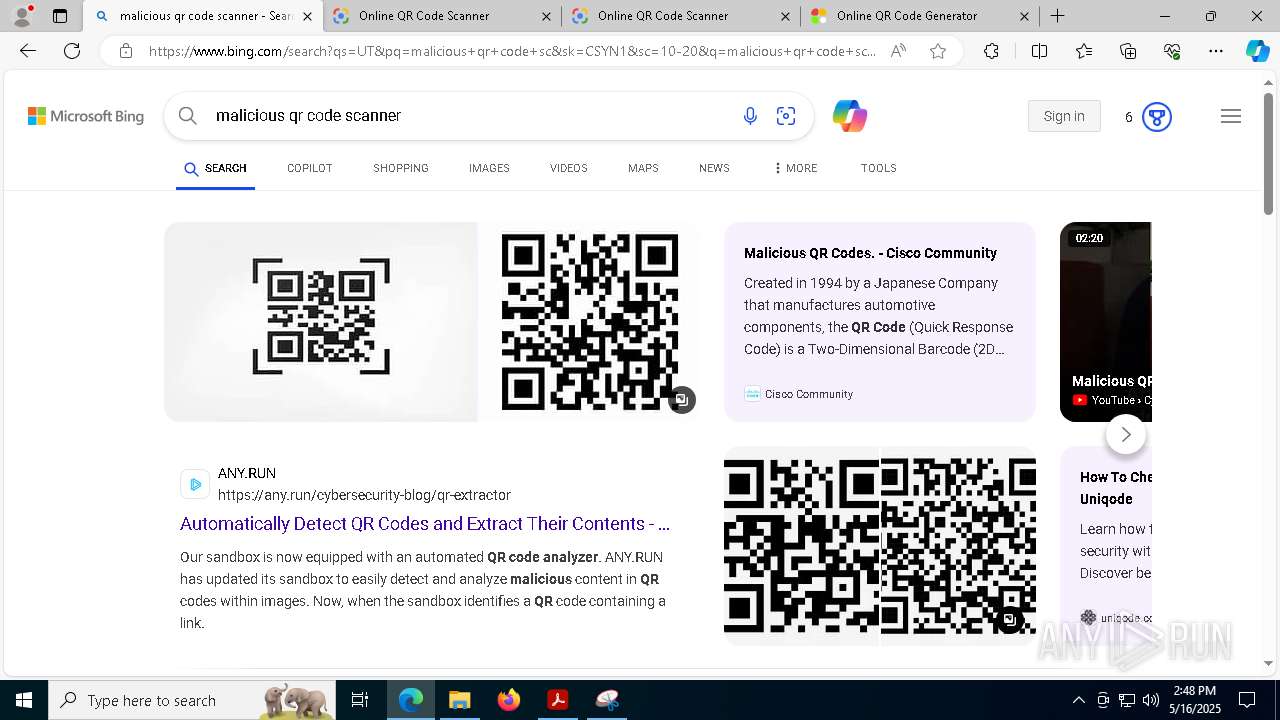This screenshot has height=720, width=1280.
Task: View site info via the padlock icon
Action: [x=126, y=51]
